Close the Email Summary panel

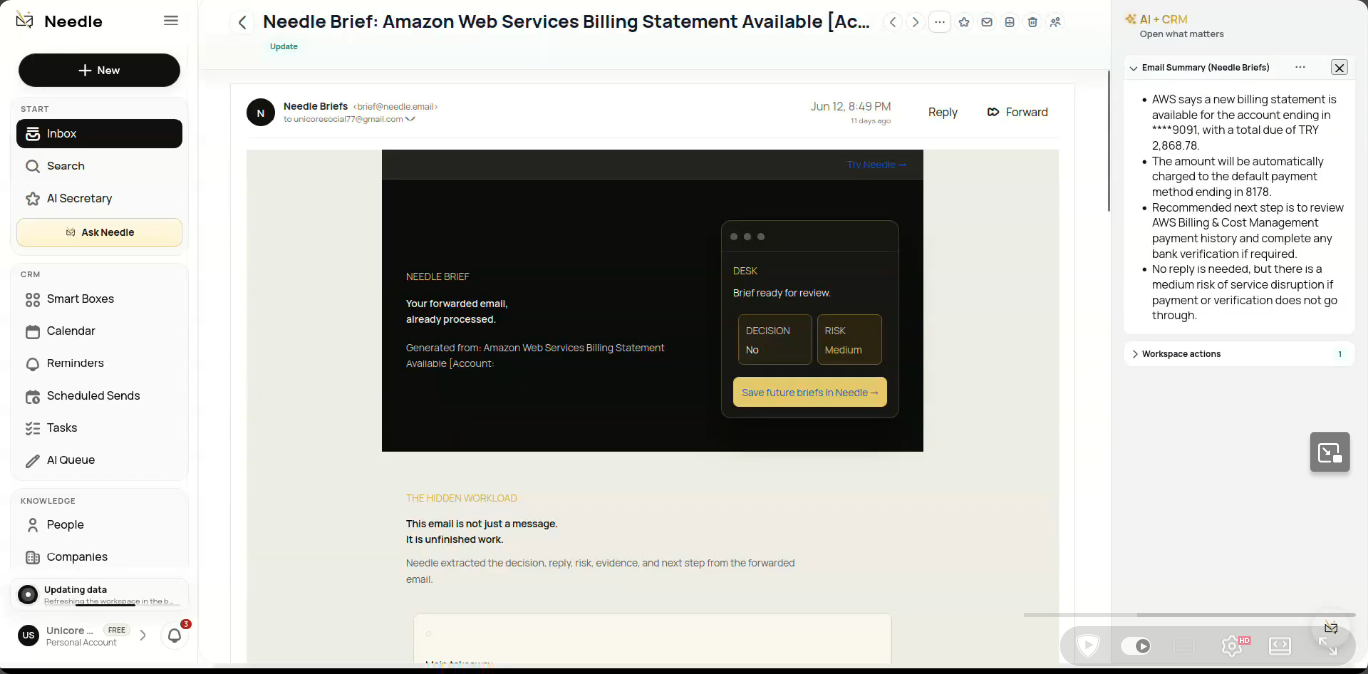1339,67
